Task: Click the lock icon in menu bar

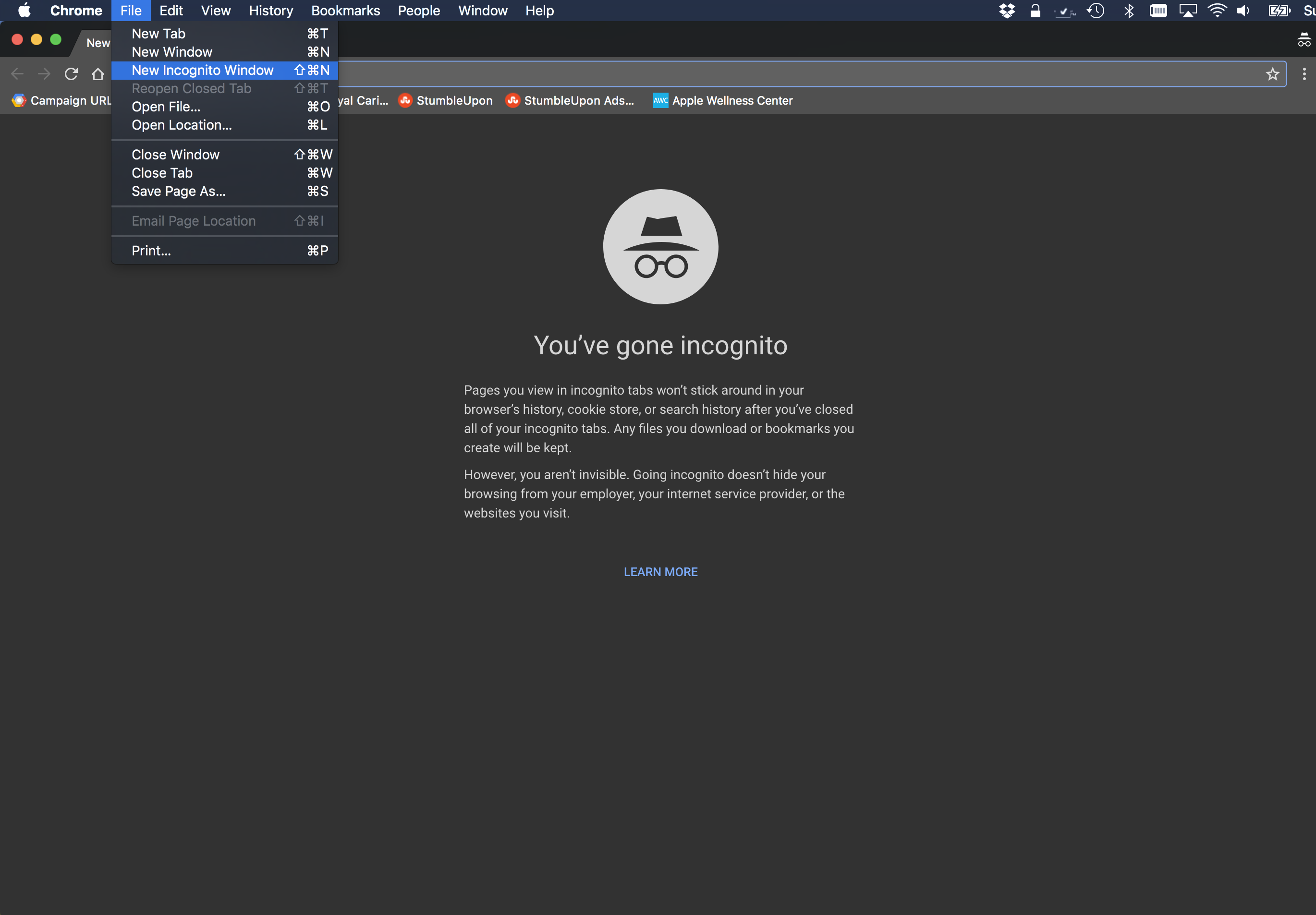Action: [x=1035, y=10]
